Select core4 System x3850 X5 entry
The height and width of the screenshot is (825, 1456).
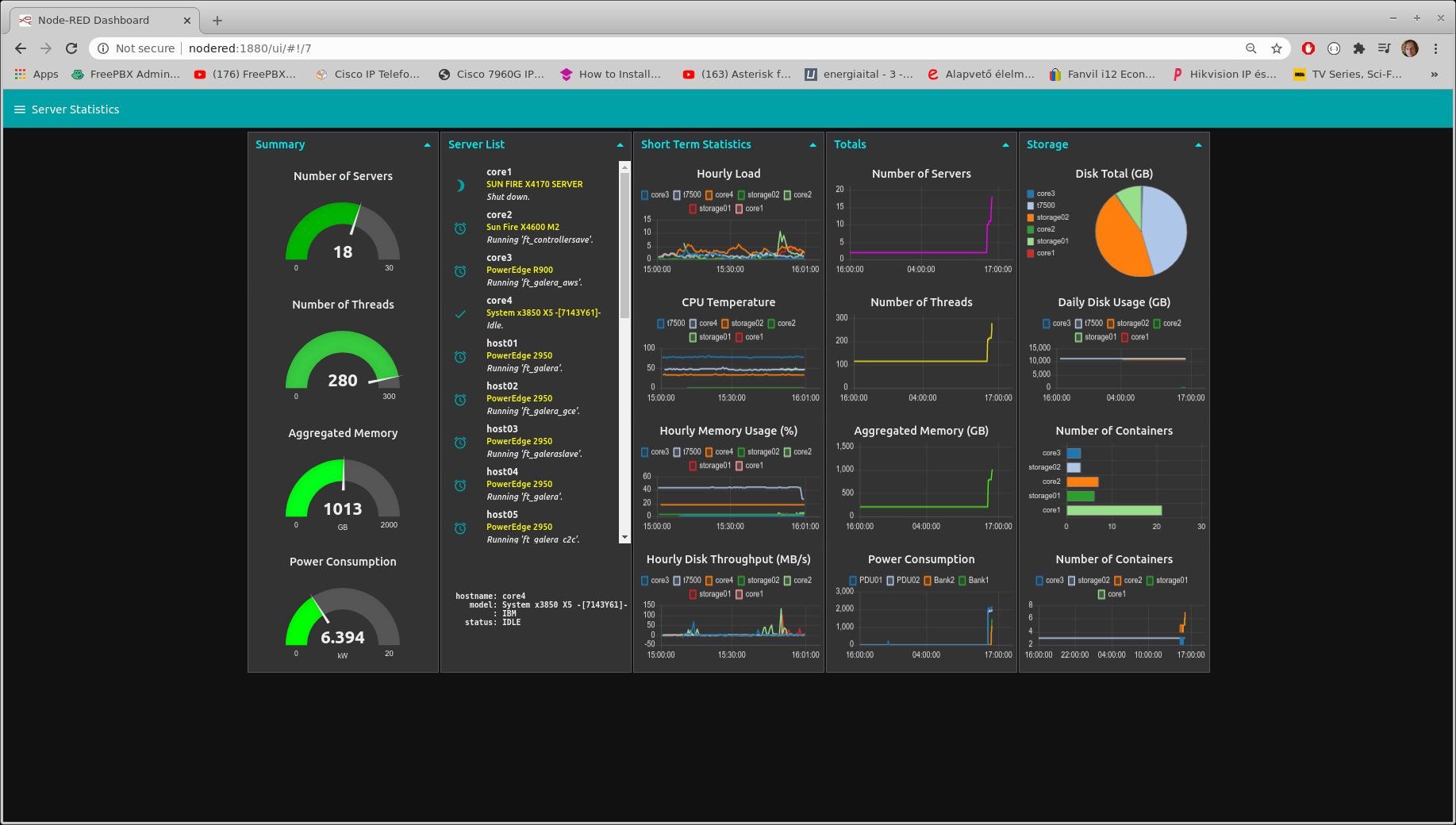tap(530, 313)
